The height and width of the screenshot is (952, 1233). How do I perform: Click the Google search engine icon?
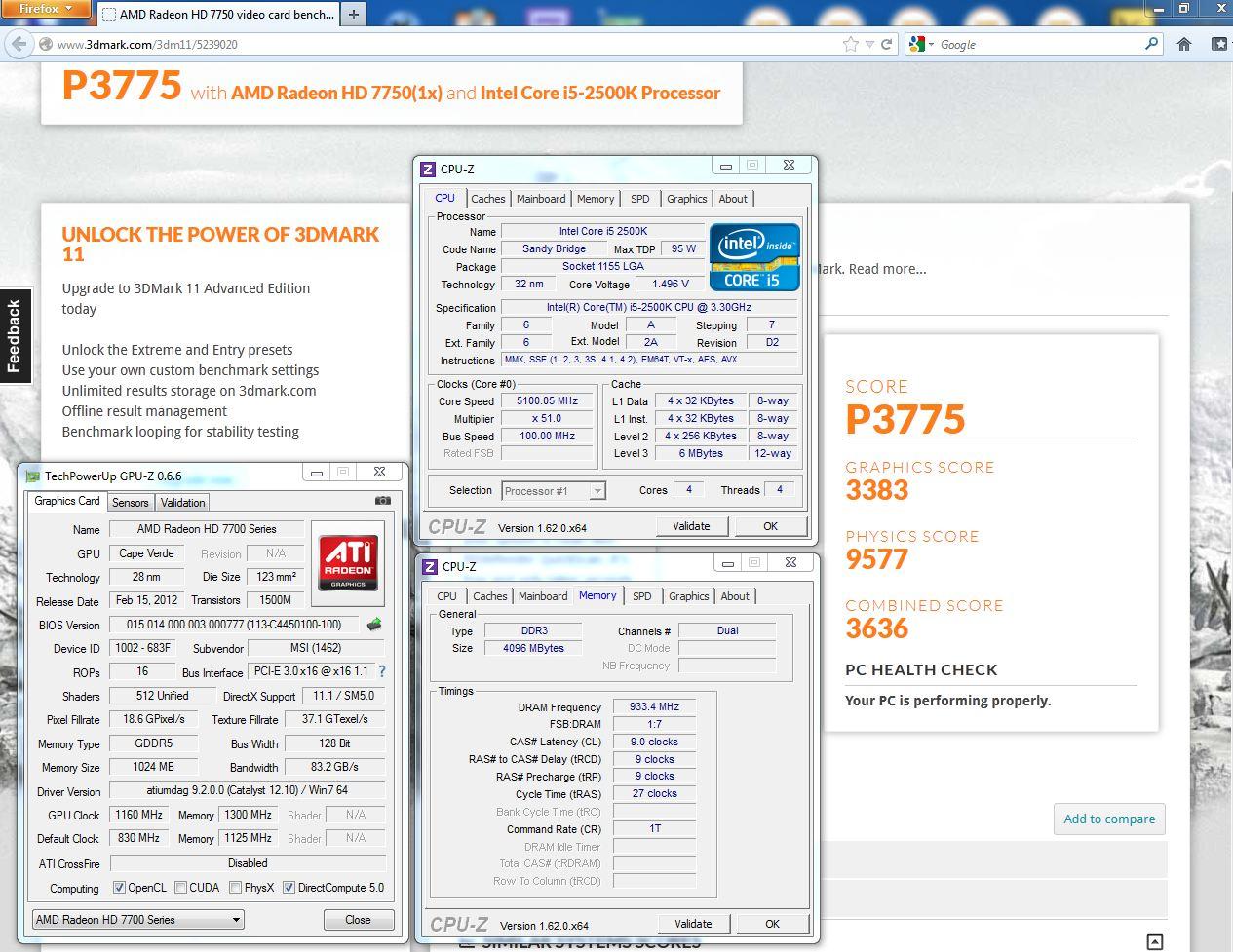click(x=916, y=44)
